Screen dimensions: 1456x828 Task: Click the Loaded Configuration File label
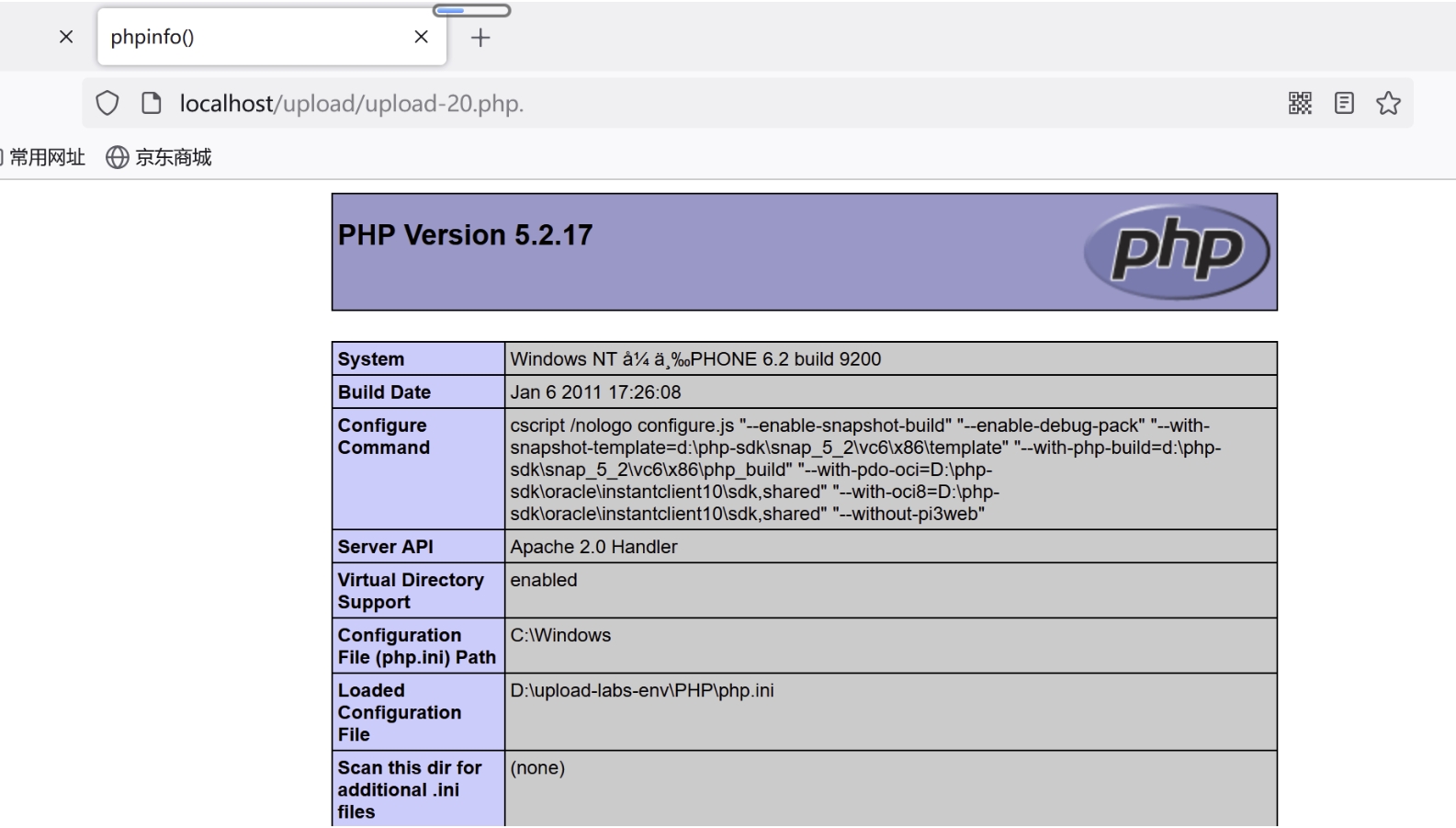(400, 712)
